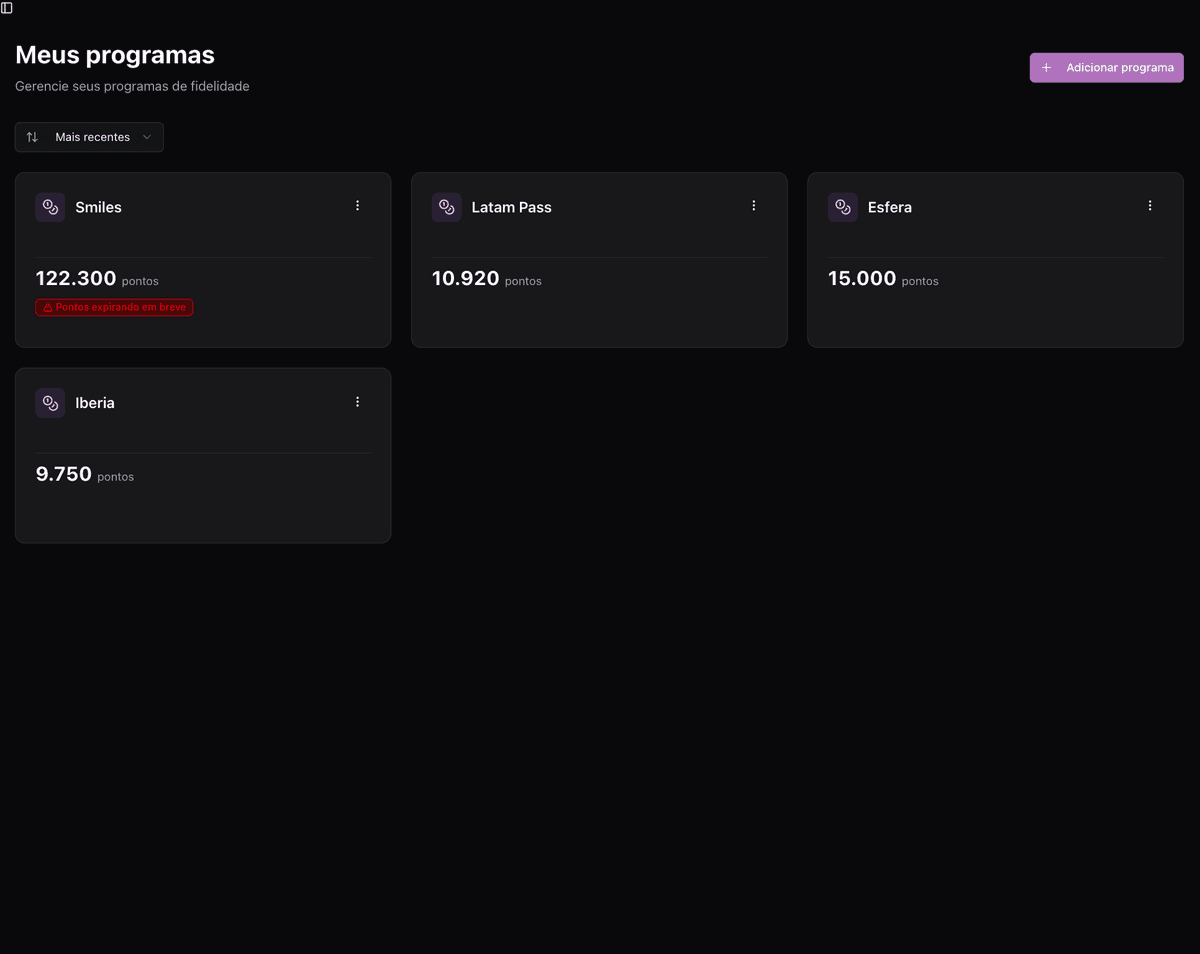Click the Pontos expirando em breve badge
The height and width of the screenshot is (954, 1200).
pos(114,308)
